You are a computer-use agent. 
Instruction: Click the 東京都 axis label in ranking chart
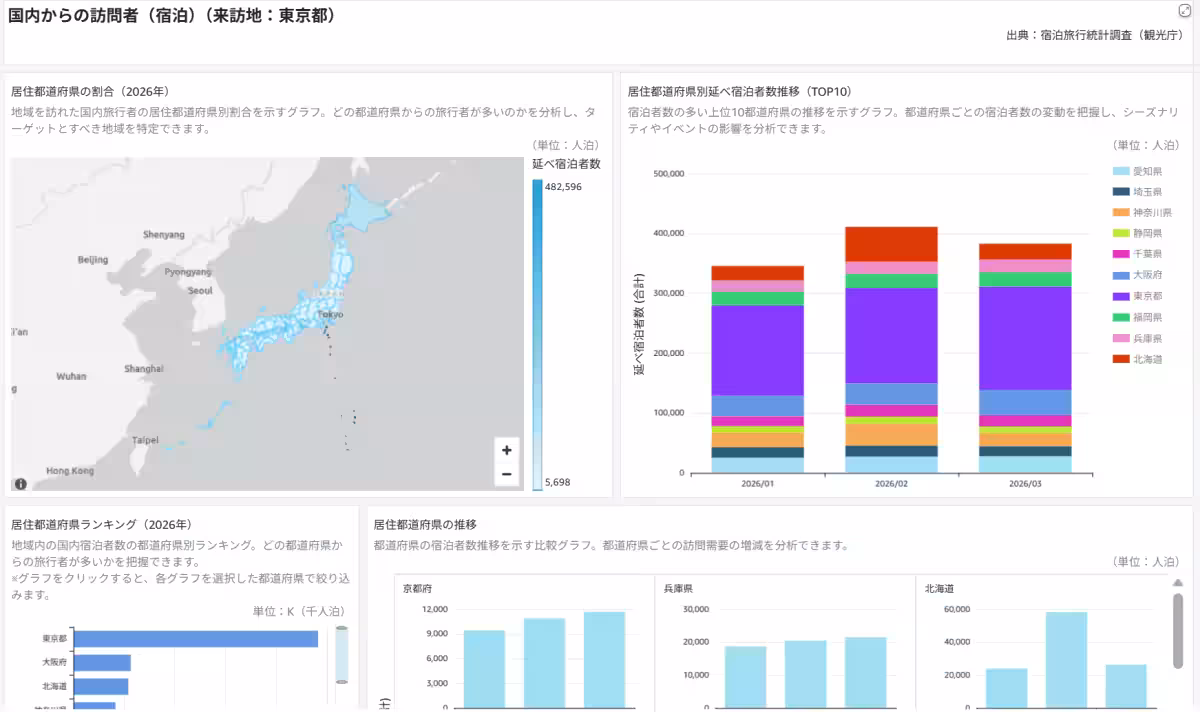[x=55, y=639]
